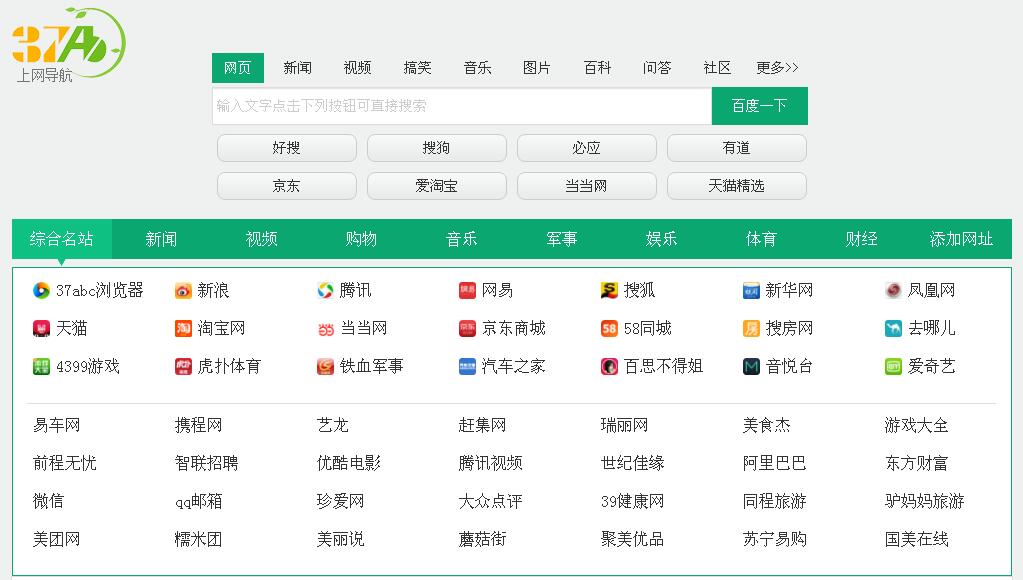Screen dimensions: 1023x580
Task: Open the 国美在线 link
Action: pos(917,539)
